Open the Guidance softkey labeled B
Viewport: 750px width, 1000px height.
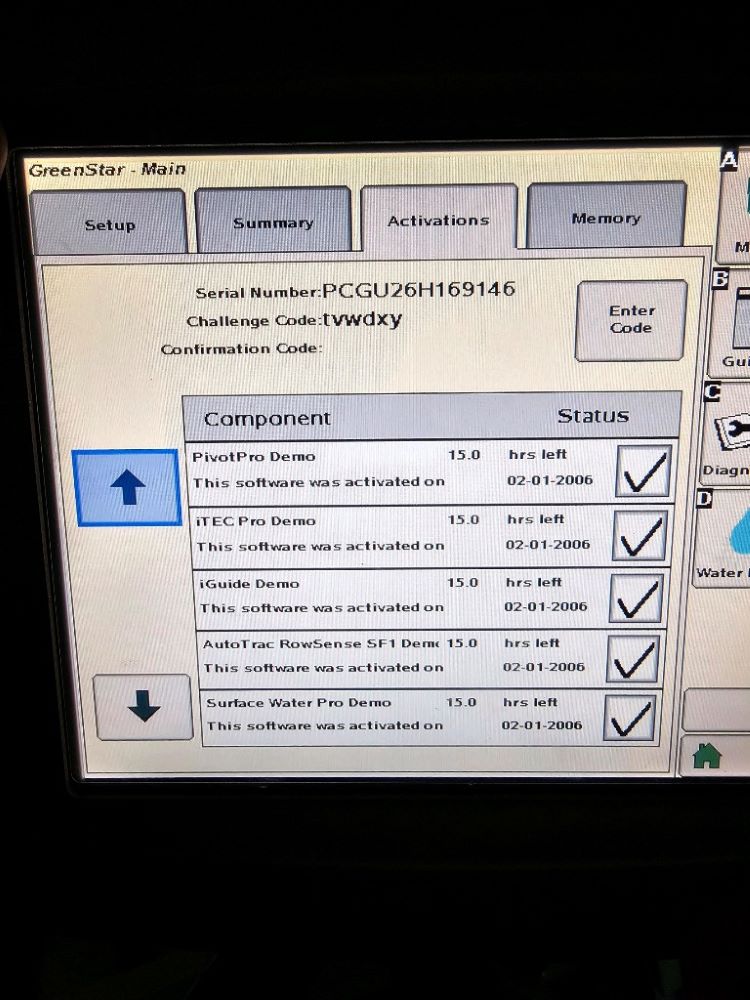pyautogui.click(x=731, y=325)
